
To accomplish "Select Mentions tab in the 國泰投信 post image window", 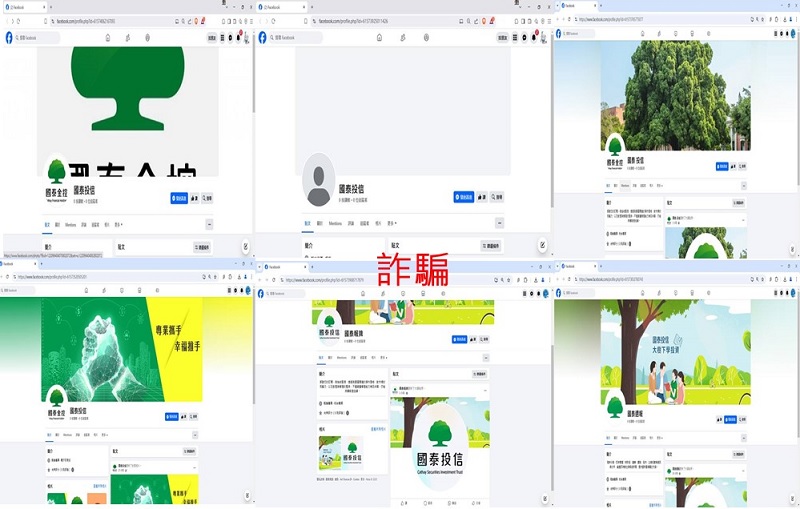I will (x=341, y=358).
